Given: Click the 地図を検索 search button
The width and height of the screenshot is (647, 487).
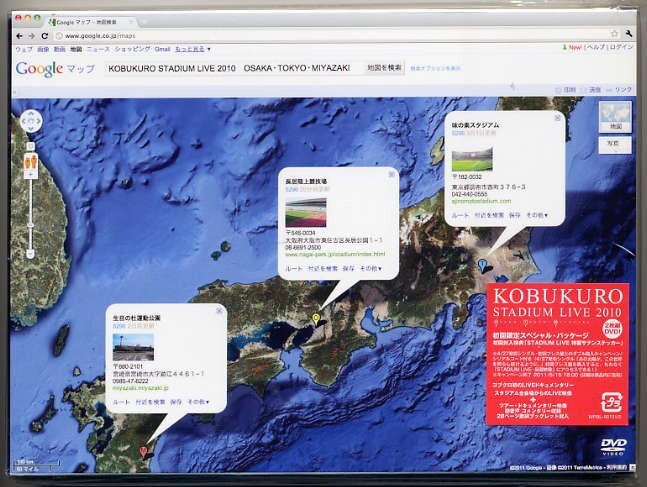Looking at the screenshot, I should pyautogui.click(x=384, y=68).
